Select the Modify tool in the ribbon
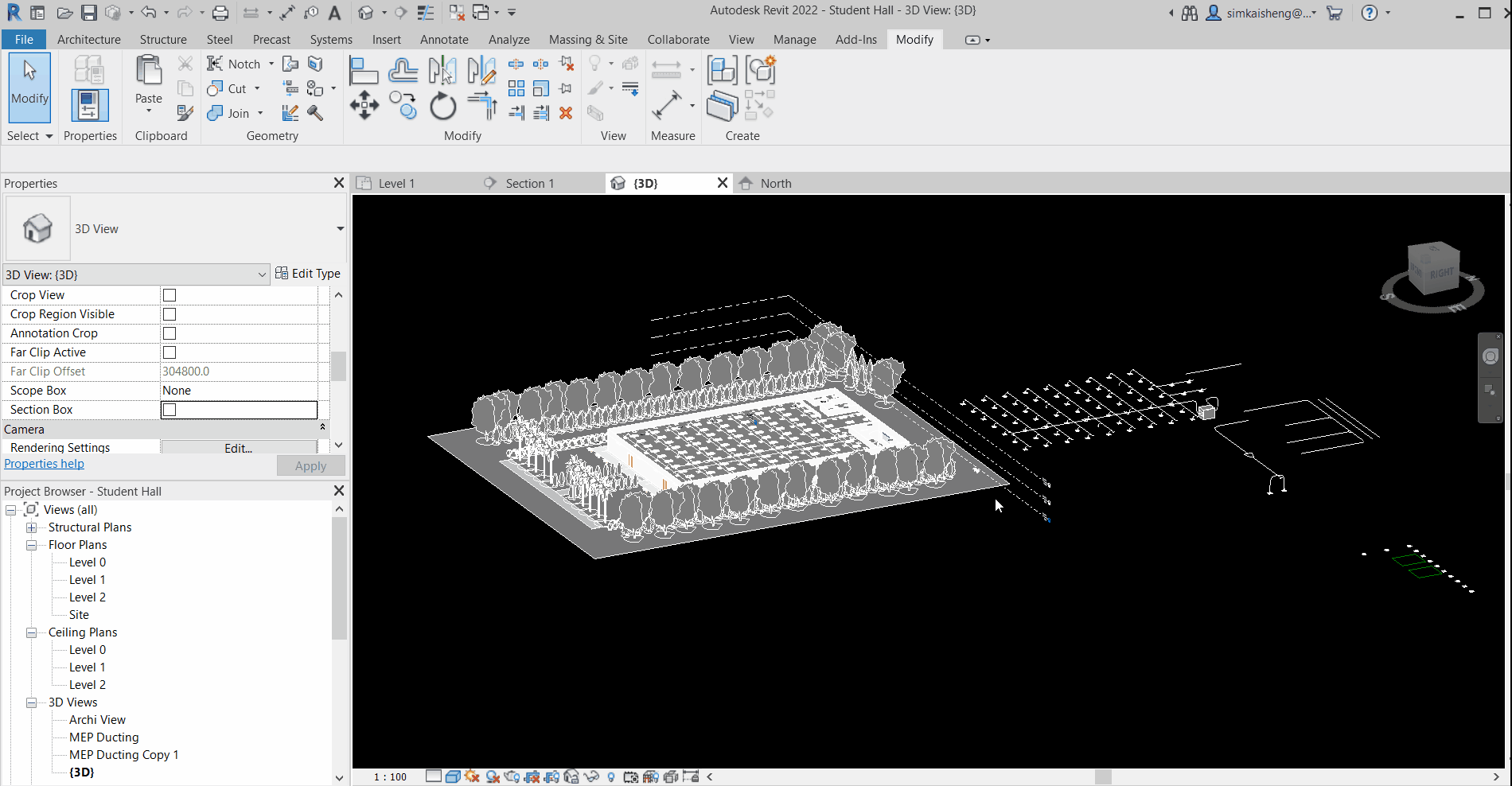Image resolution: width=1512 pixels, height=786 pixels. (30, 88)
